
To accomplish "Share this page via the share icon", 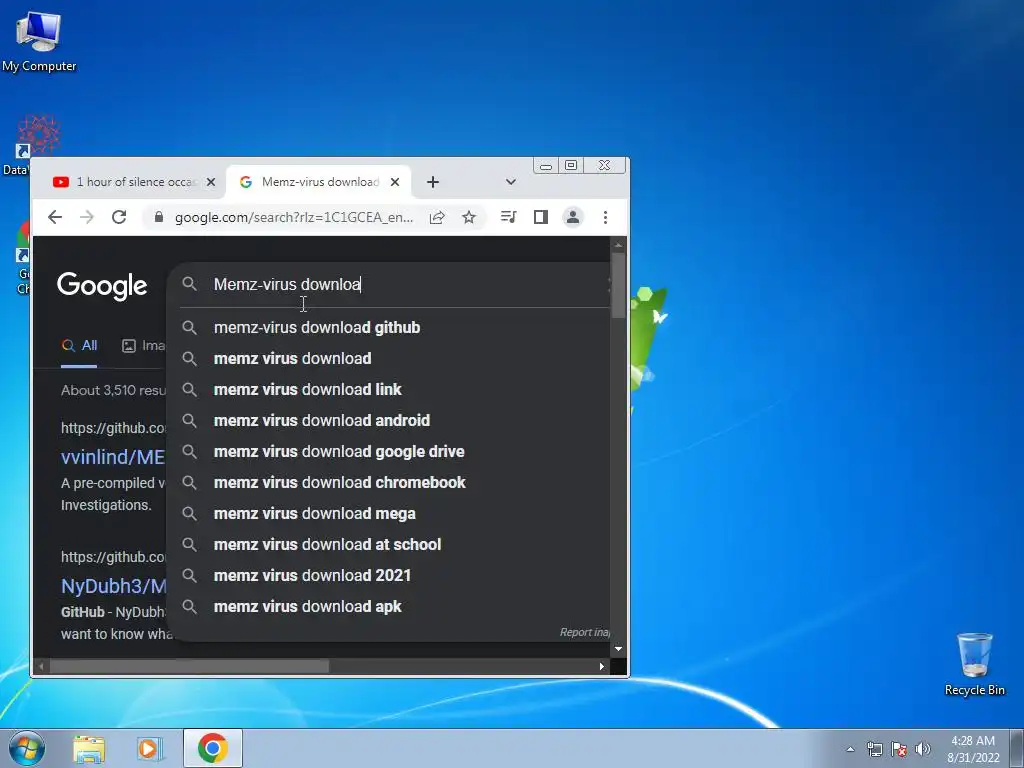I will click(437, 217).
